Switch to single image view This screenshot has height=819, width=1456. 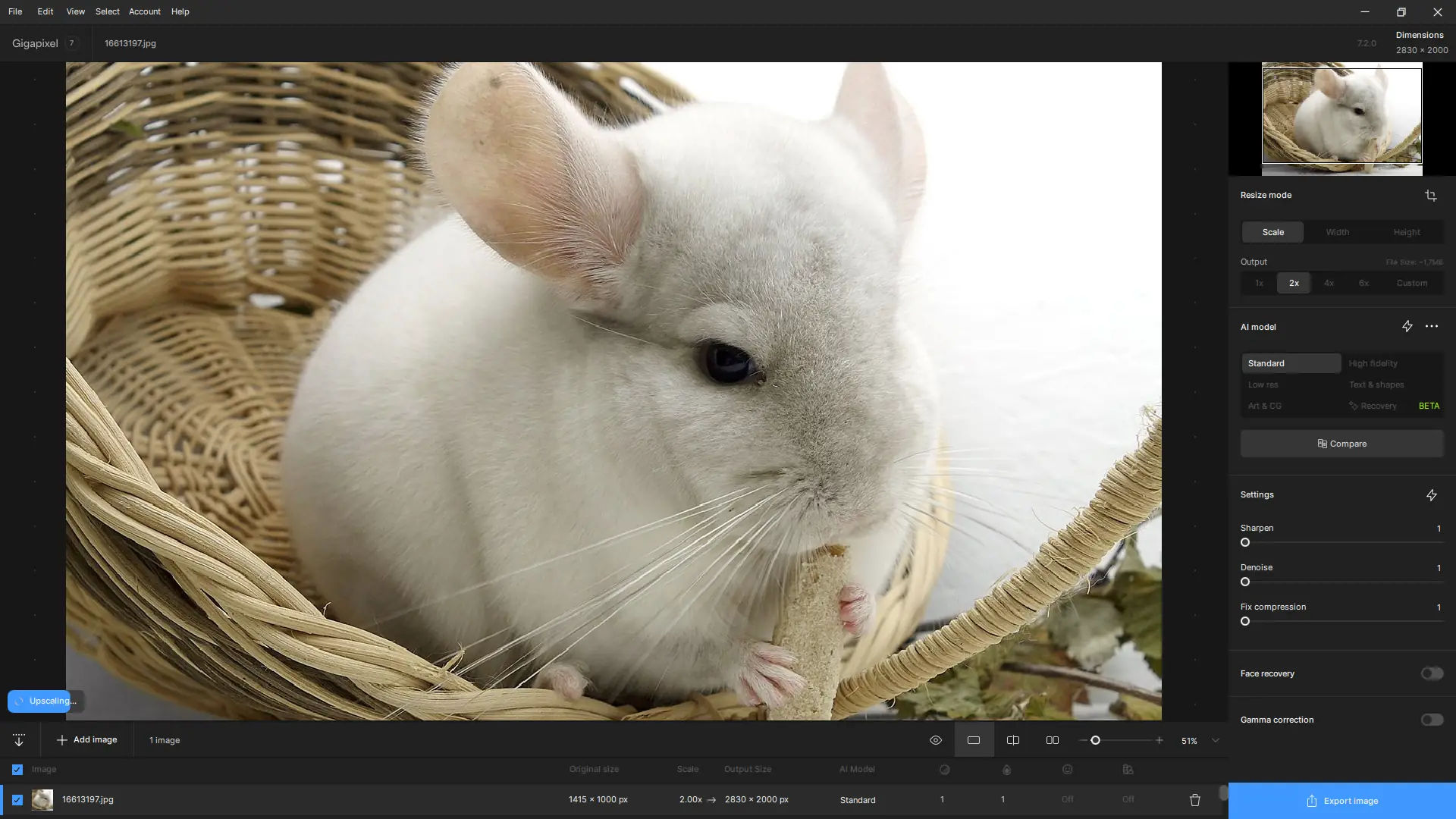(x=974, y=740)
